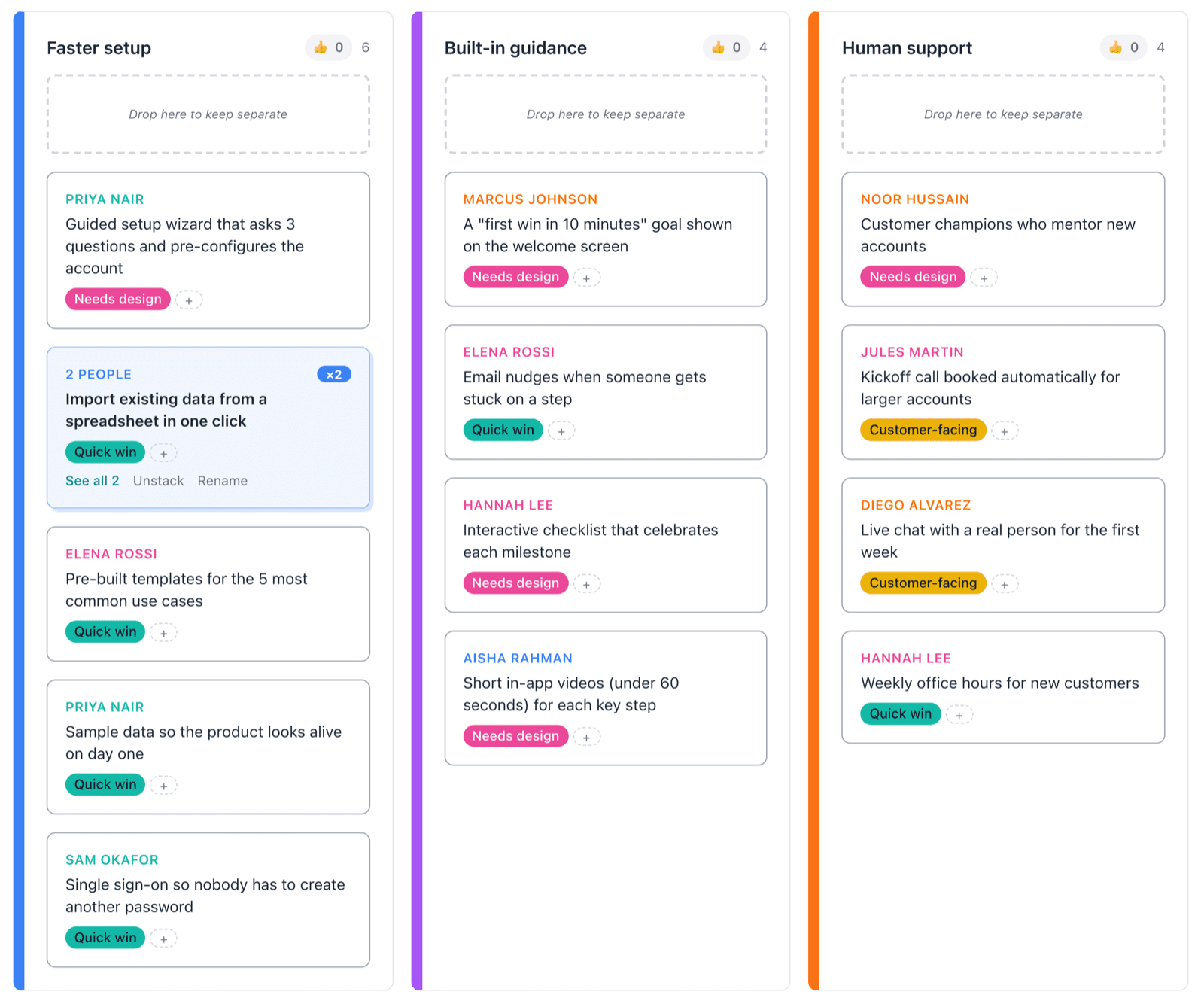The height and width of the screenshot is (1007, 1204).
Task: Add tag to Short in-app videos card
Action: click(586, 737)
